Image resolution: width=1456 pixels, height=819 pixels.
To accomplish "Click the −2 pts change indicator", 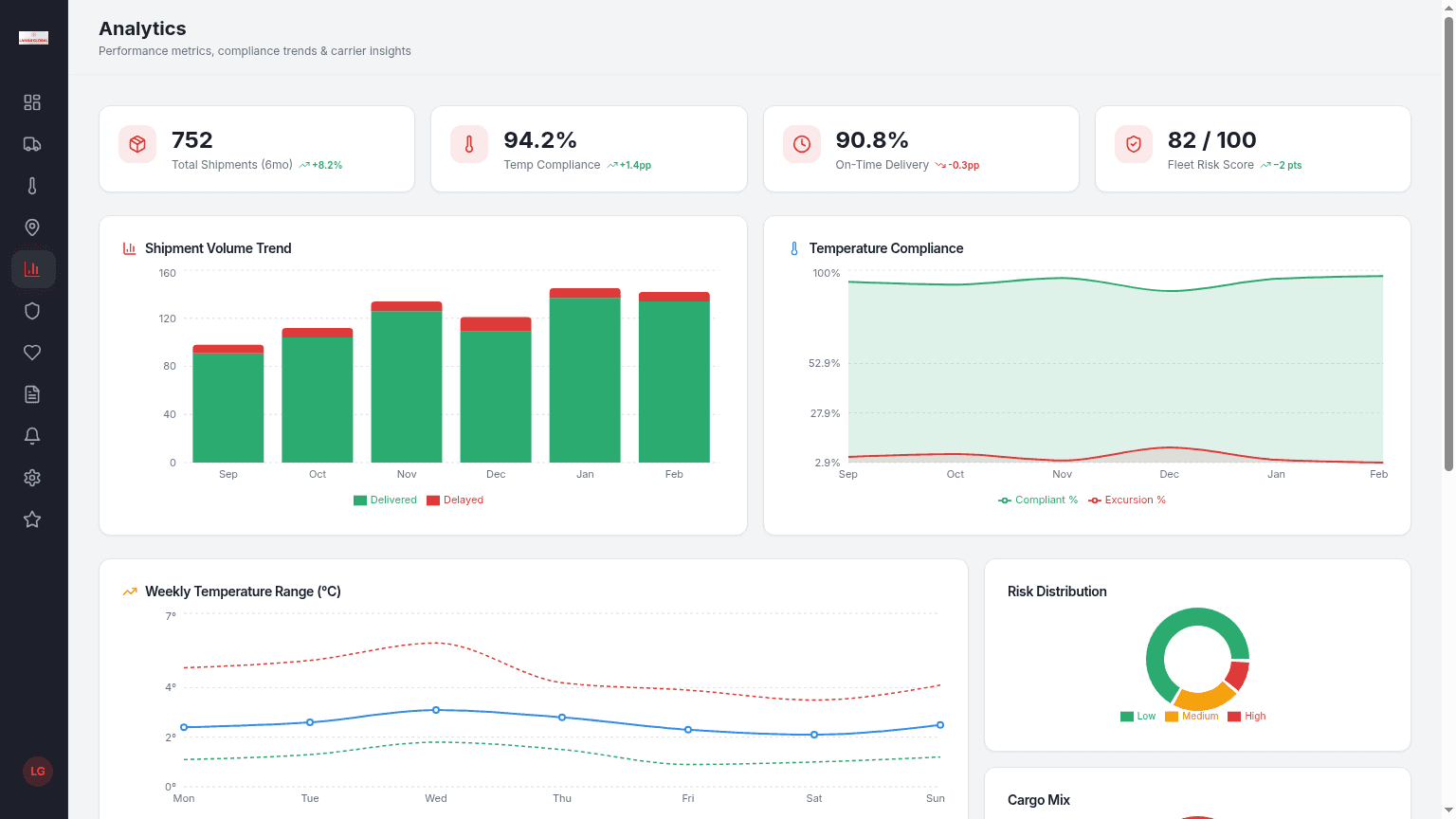I will pyautogui.click(x=1282, y=165).
